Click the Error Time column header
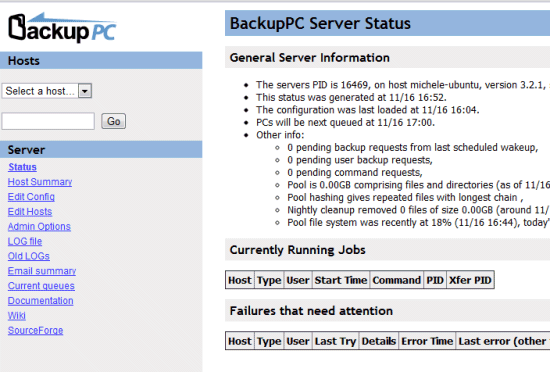Screen dimensions: 550x372 point(427,341)
